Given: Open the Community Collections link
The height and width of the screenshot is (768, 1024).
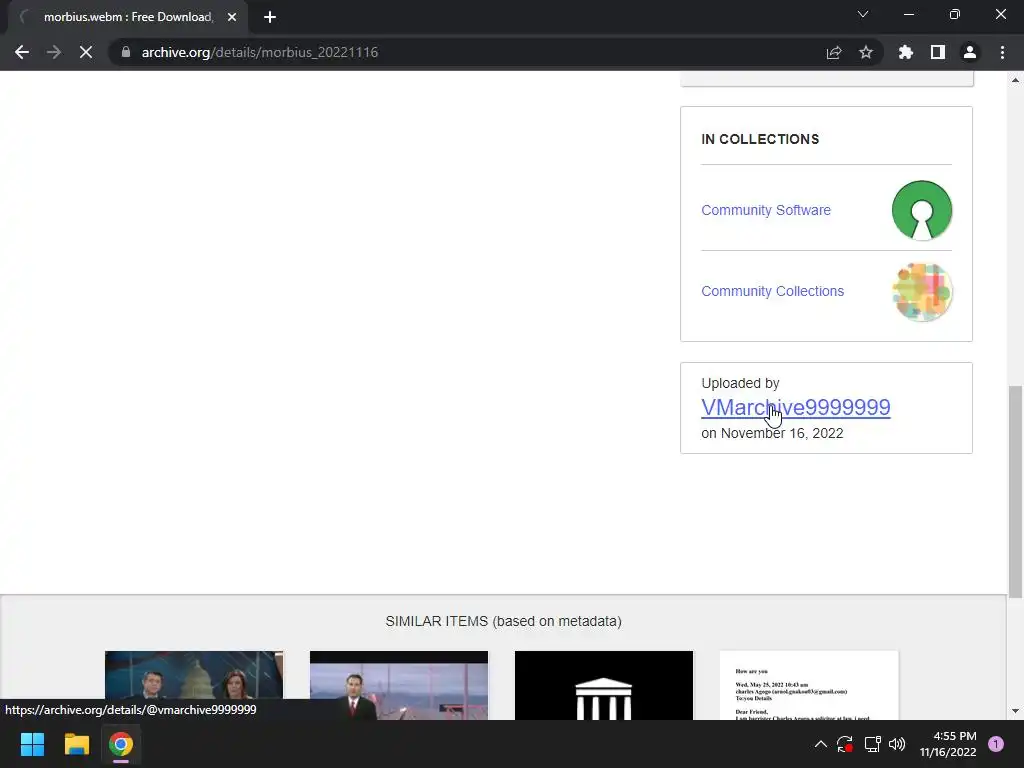Looking at the screenshot, I should (773, 291).
